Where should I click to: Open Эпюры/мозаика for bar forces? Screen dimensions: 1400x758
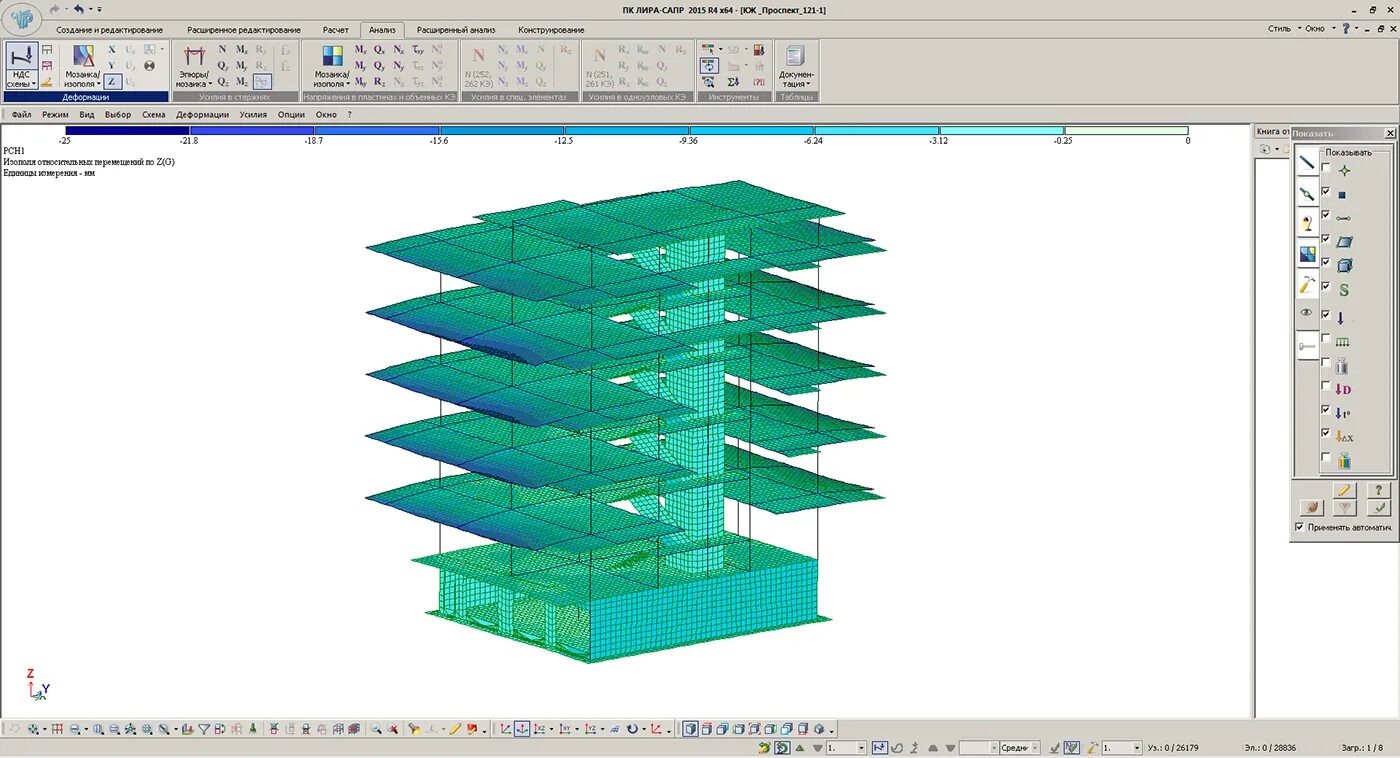pos(192,66)
